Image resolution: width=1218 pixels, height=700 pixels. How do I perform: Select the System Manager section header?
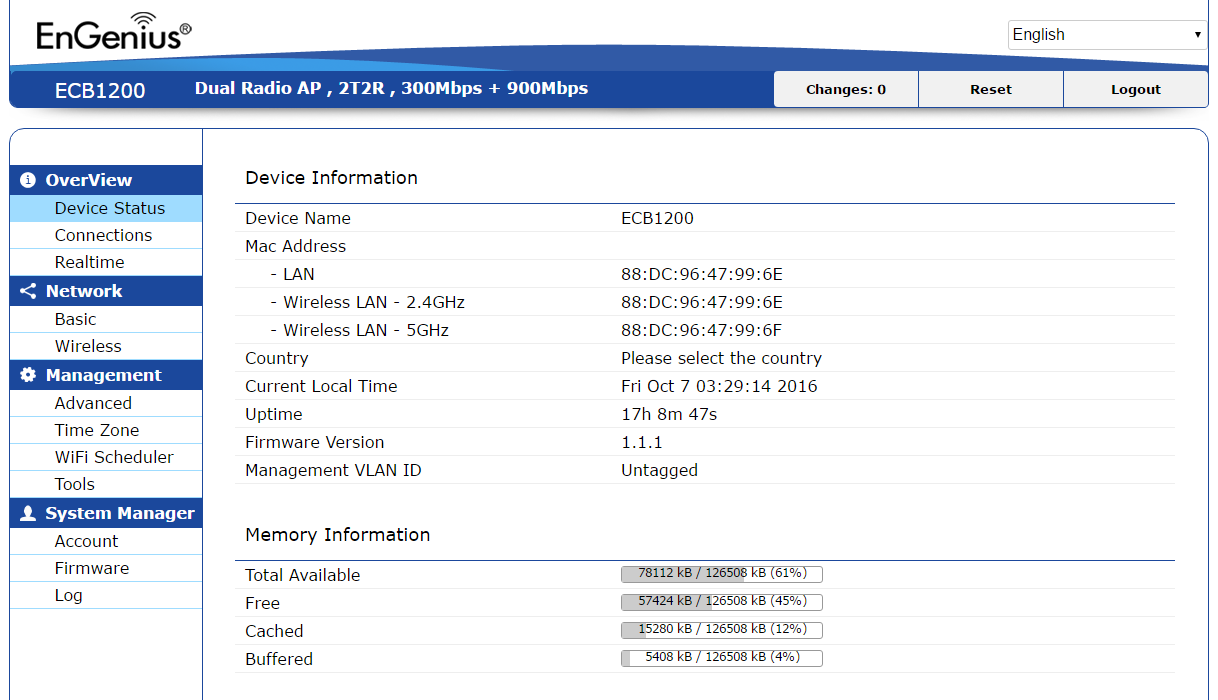pyautogui.click(x=106, y=513)
